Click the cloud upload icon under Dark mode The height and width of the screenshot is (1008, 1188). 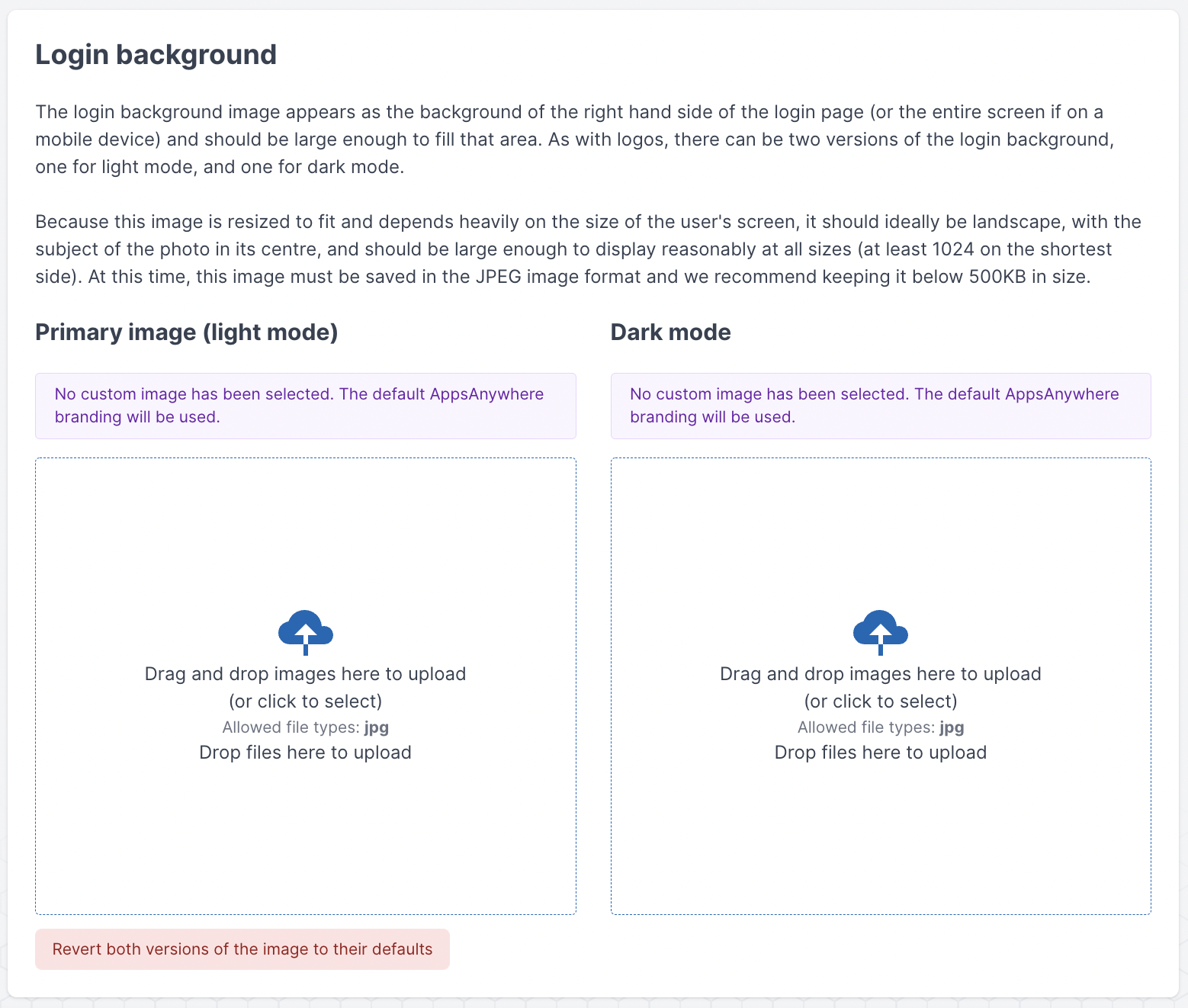pyautogui.click(x=881, y=632)
